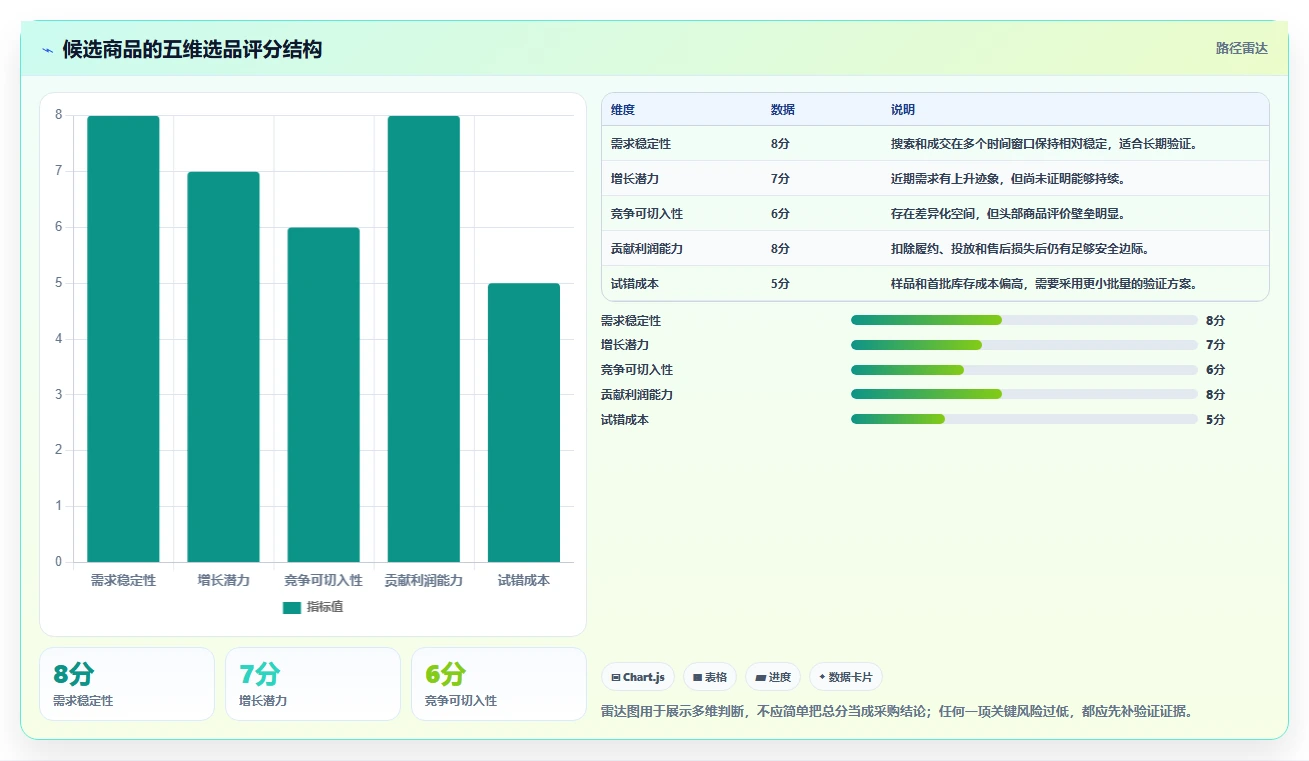
Task: Select the 需求稳定性 table row cell
Action: [641, 144]
